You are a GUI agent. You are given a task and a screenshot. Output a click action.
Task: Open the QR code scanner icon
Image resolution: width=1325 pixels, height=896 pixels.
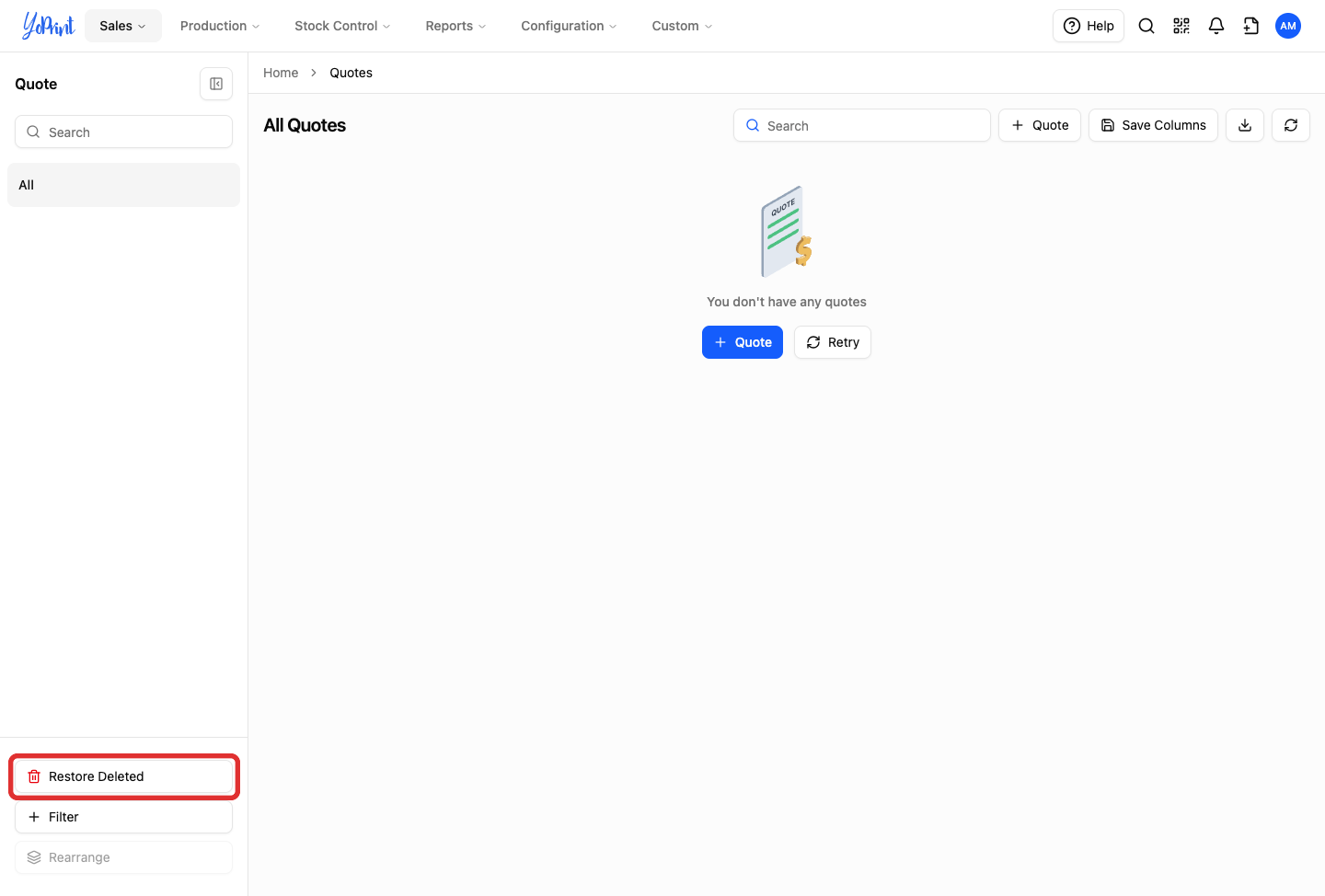coord(1181,26)
